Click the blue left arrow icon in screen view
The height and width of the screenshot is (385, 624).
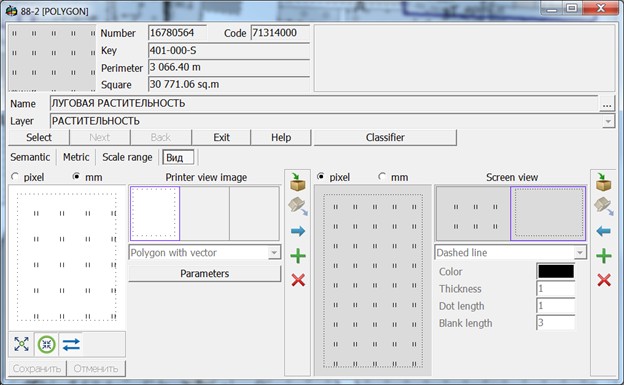pyautogui.click(x=603, y=231)
